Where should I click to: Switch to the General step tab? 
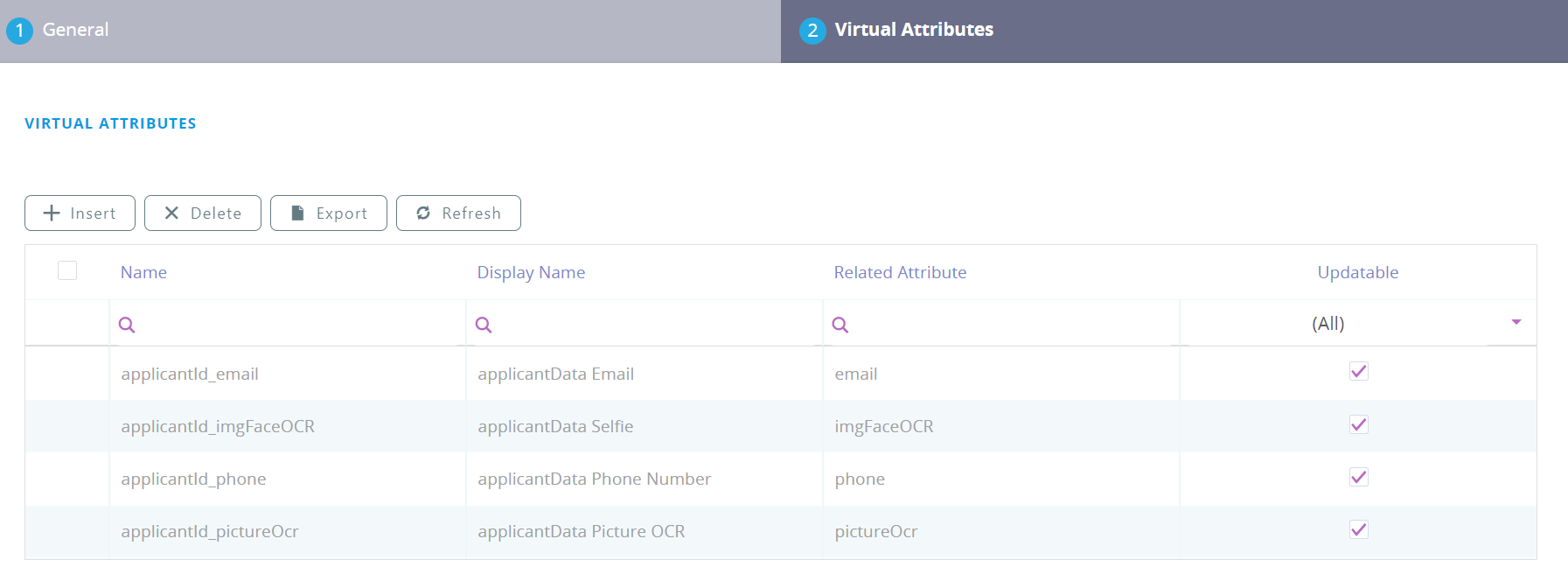pyautogui.click(x=390, y=31)
